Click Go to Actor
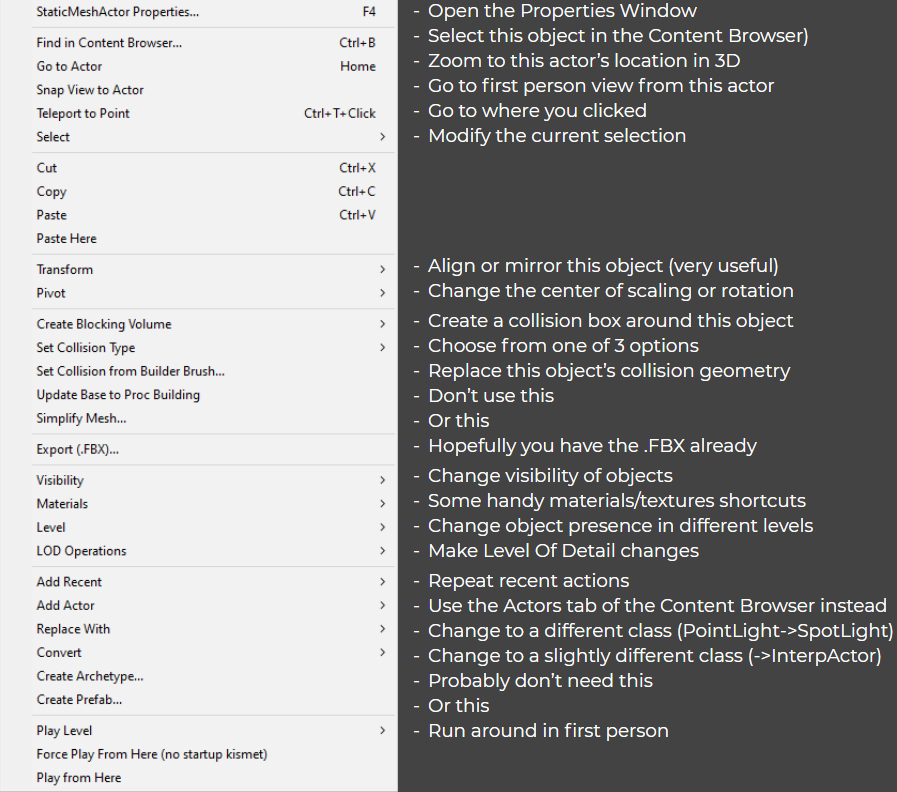 [x=69, y=66]
